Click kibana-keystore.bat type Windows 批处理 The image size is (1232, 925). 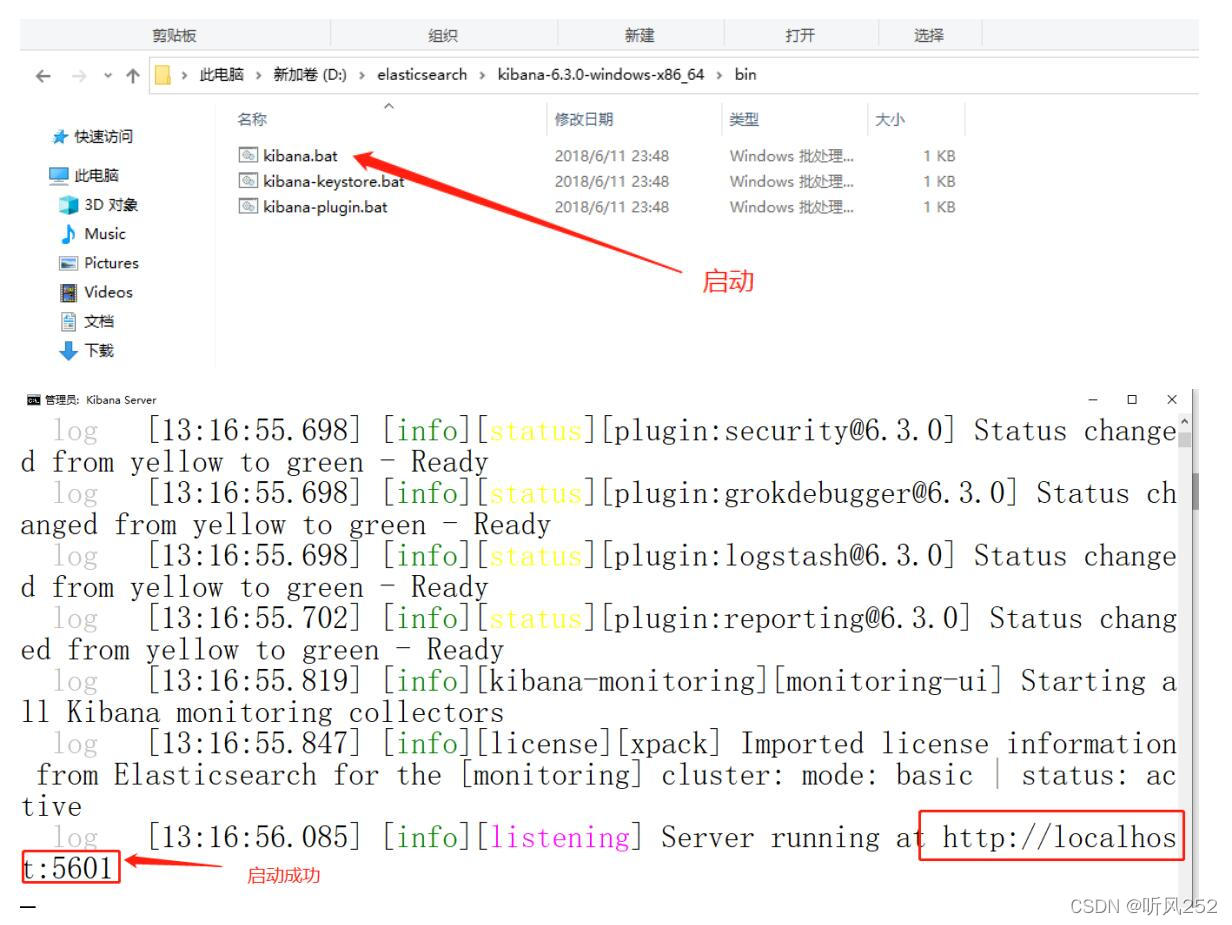(x=792, y=181)
